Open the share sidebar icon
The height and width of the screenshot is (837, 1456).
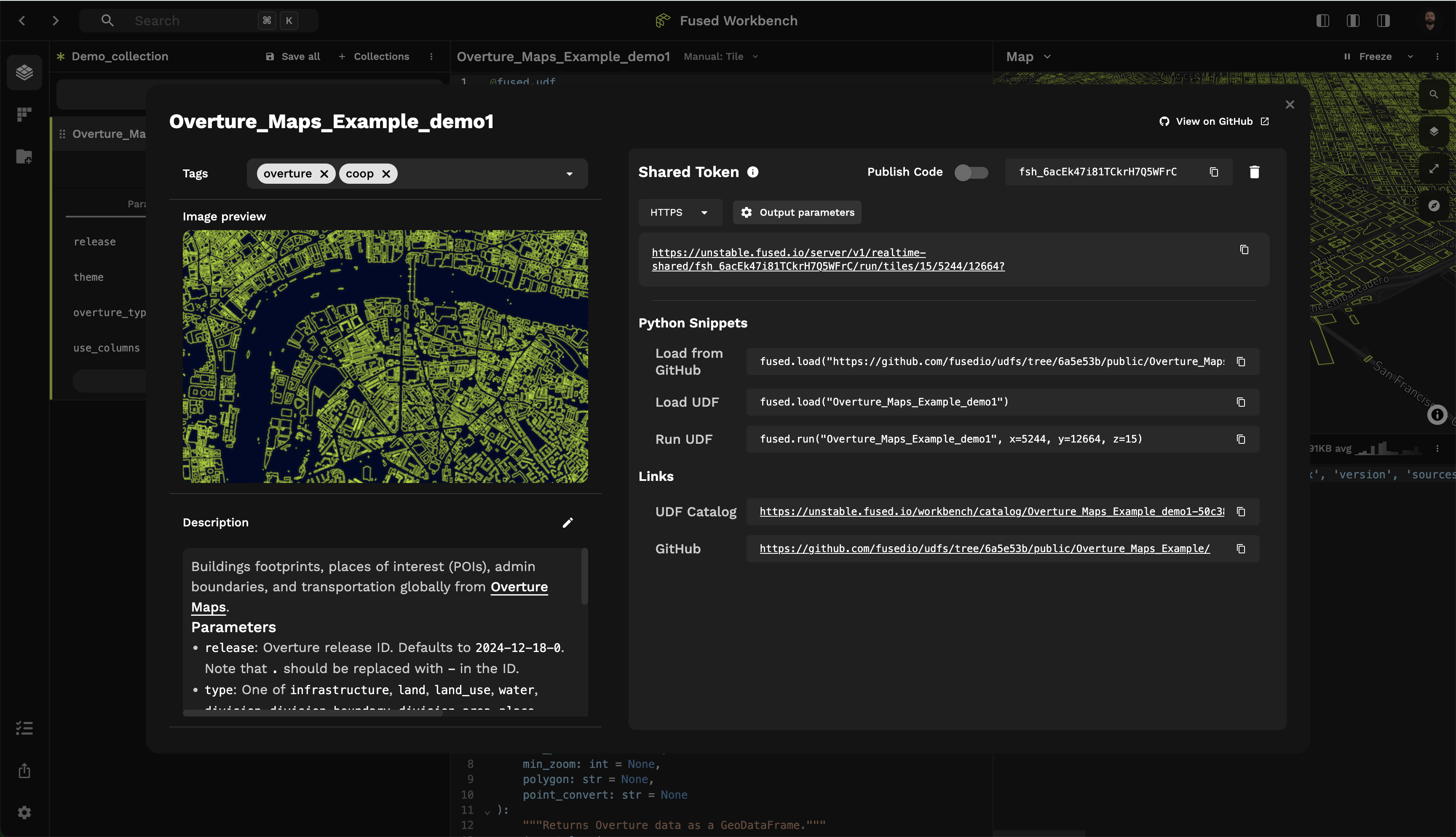click(x=24, y=771)
